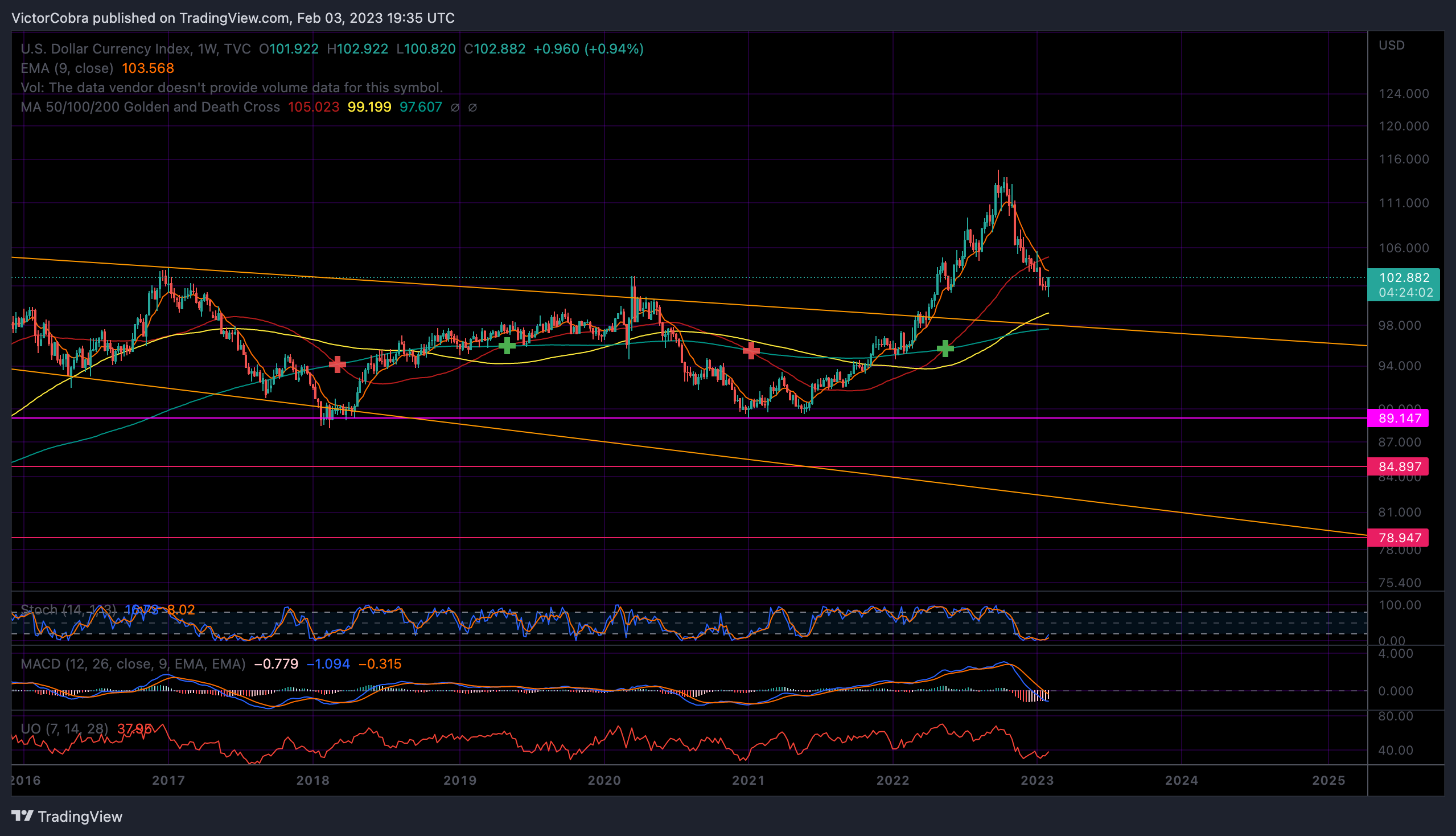Click the 116.000 price axis tick
The height and width of the screenshot is (836, 1456).
point(1404,159)
